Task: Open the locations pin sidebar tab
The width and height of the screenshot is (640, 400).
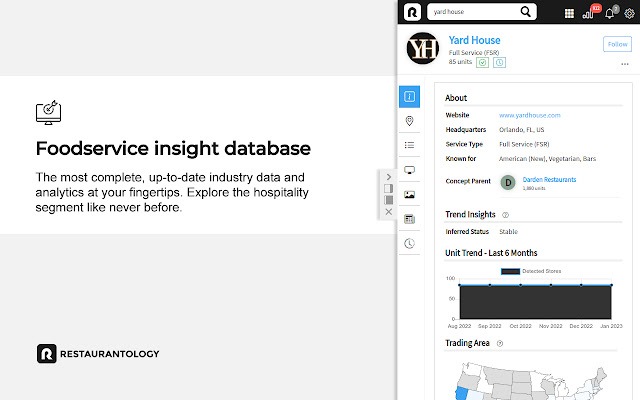Action: 409,121
